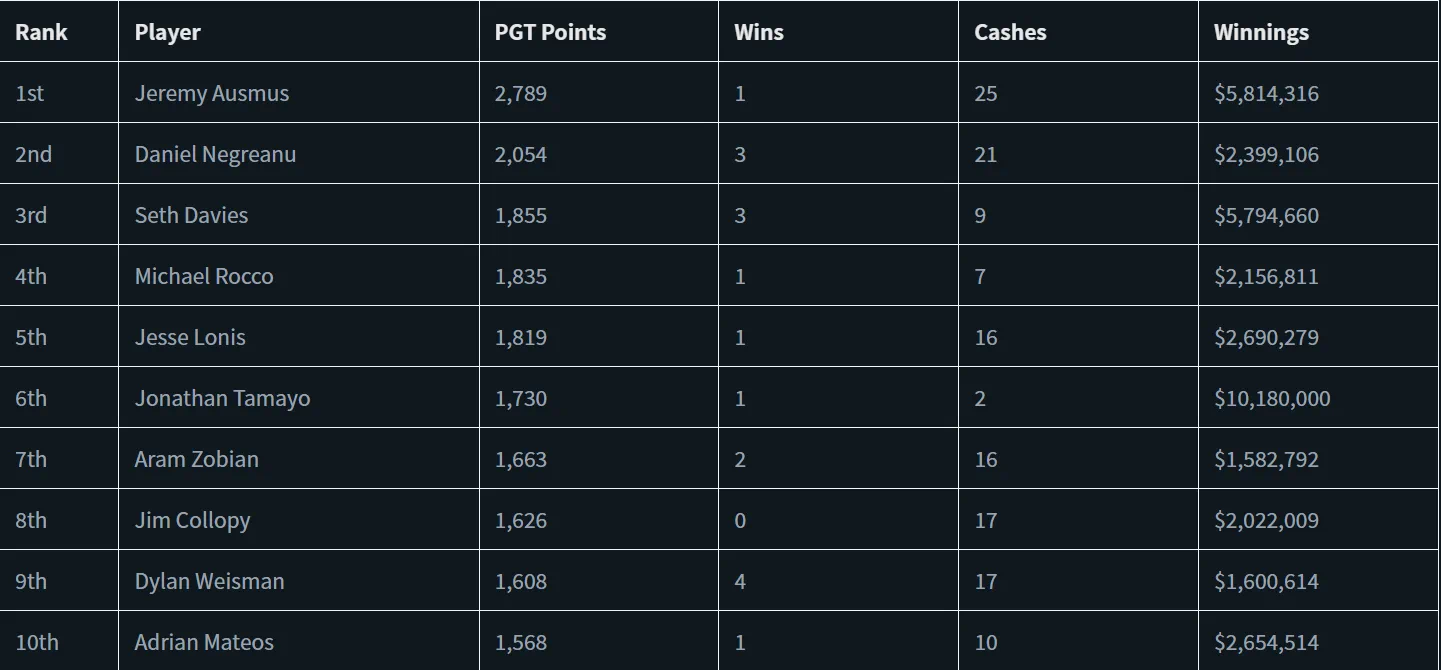Click the Player column header
1441x670 pixels.
click(167, 32)
